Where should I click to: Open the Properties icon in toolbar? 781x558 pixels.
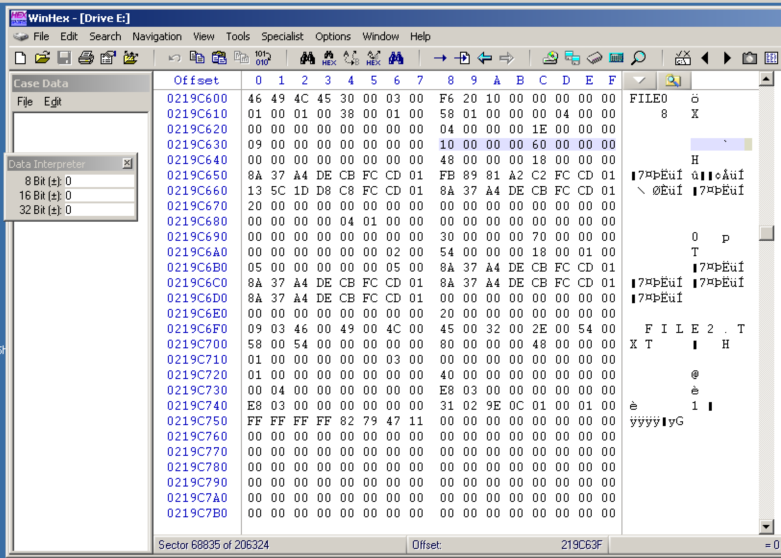point(108,58)
